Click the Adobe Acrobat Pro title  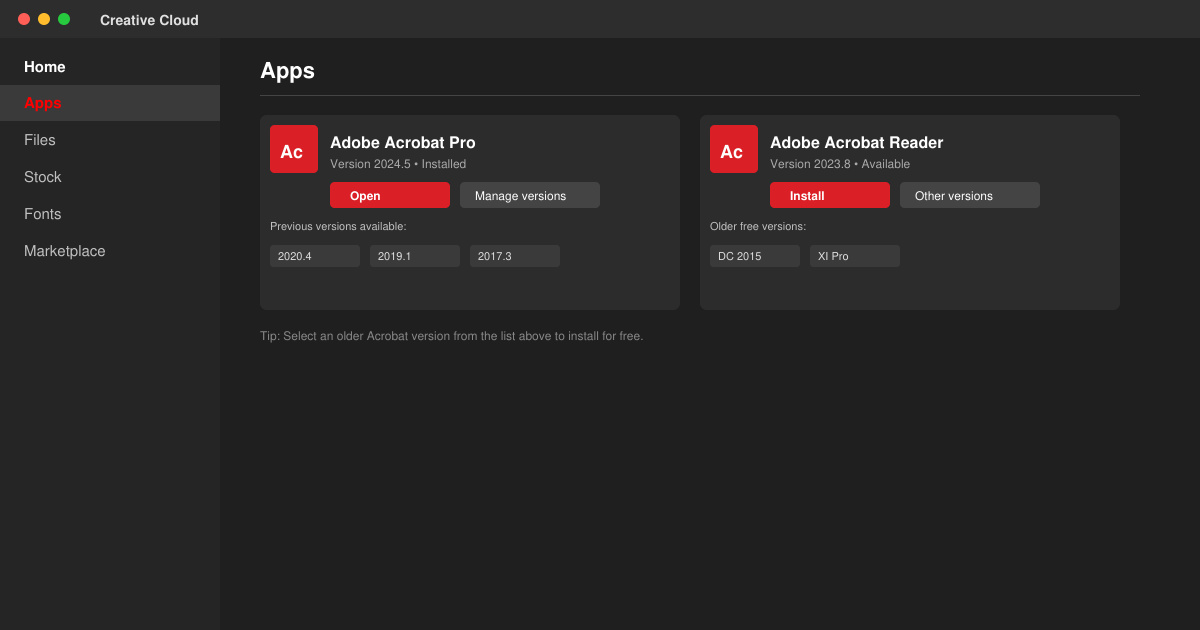tap(403, 143)
